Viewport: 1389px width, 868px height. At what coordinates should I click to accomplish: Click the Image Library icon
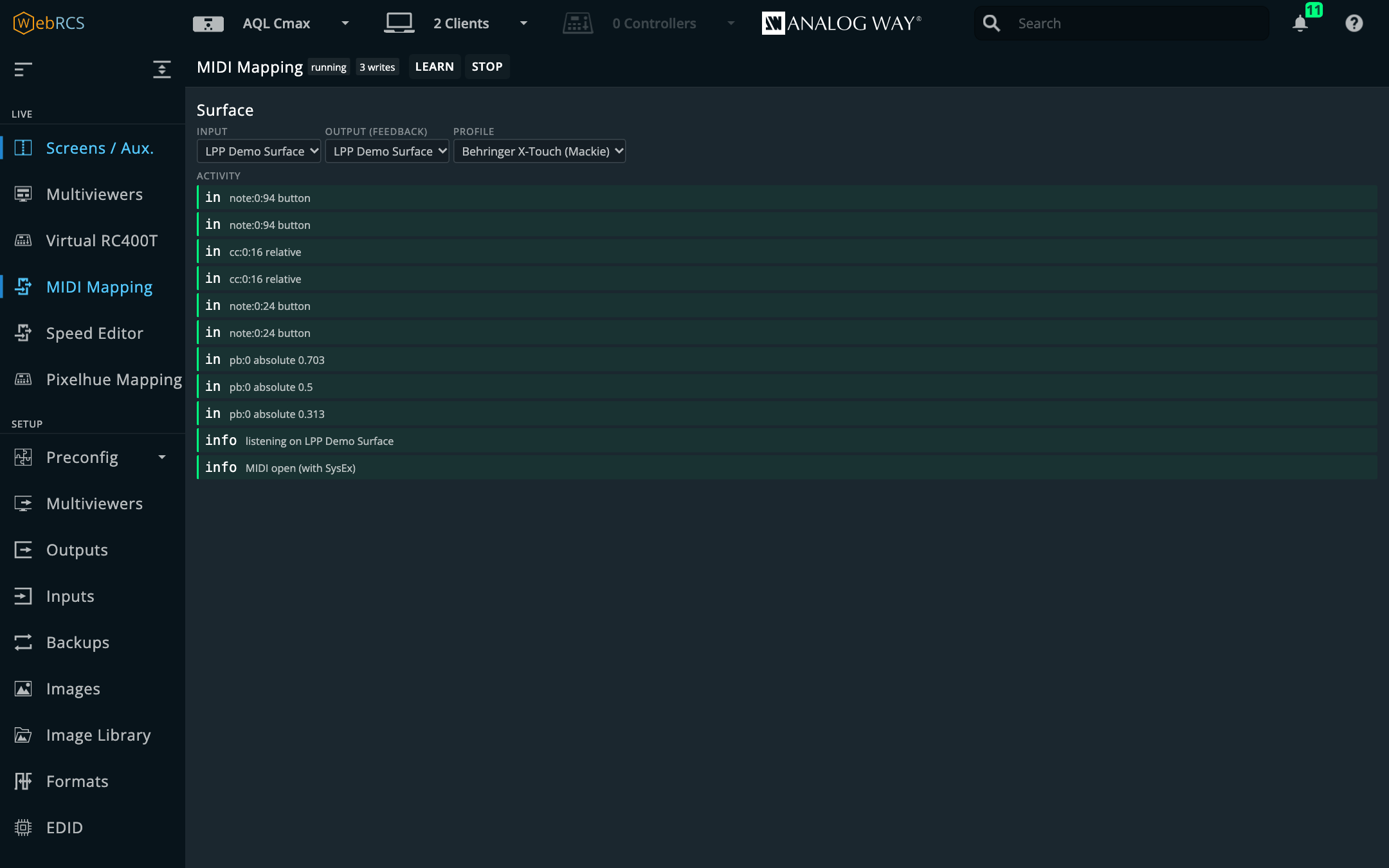click(x=23, y=735)
